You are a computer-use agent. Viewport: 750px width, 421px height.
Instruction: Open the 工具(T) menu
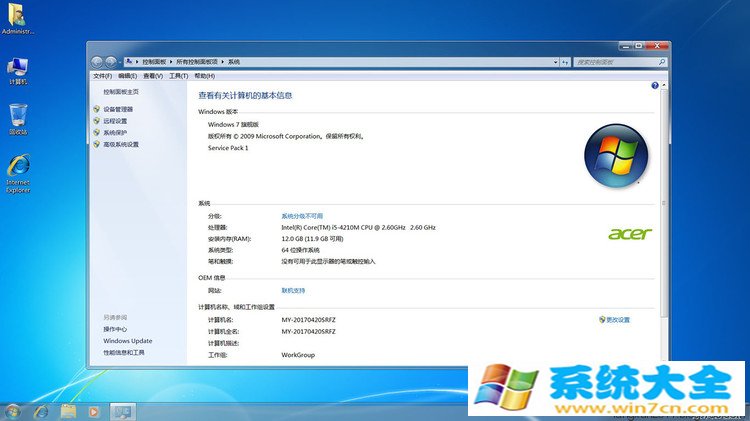[178, 76]
